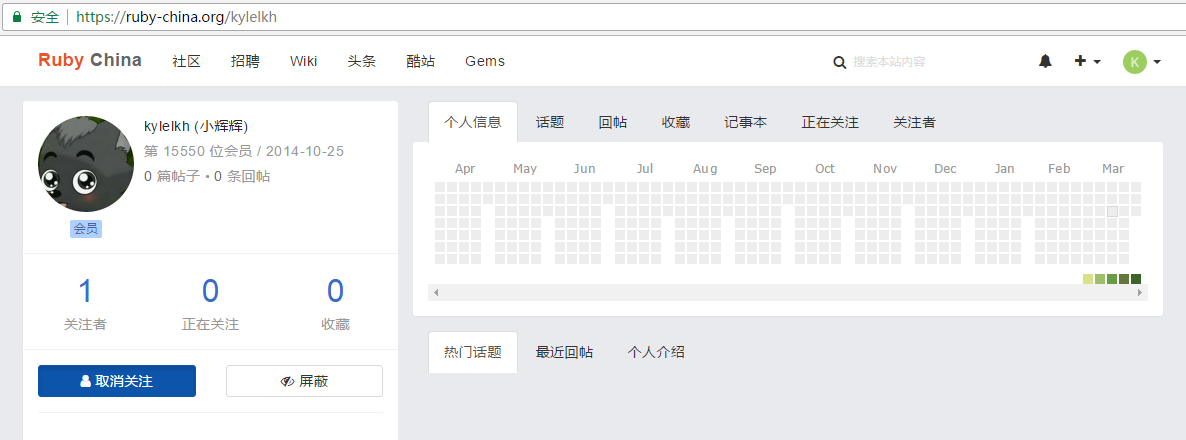
Task: Click the search magnifier icon
Action: pos(840,62)
